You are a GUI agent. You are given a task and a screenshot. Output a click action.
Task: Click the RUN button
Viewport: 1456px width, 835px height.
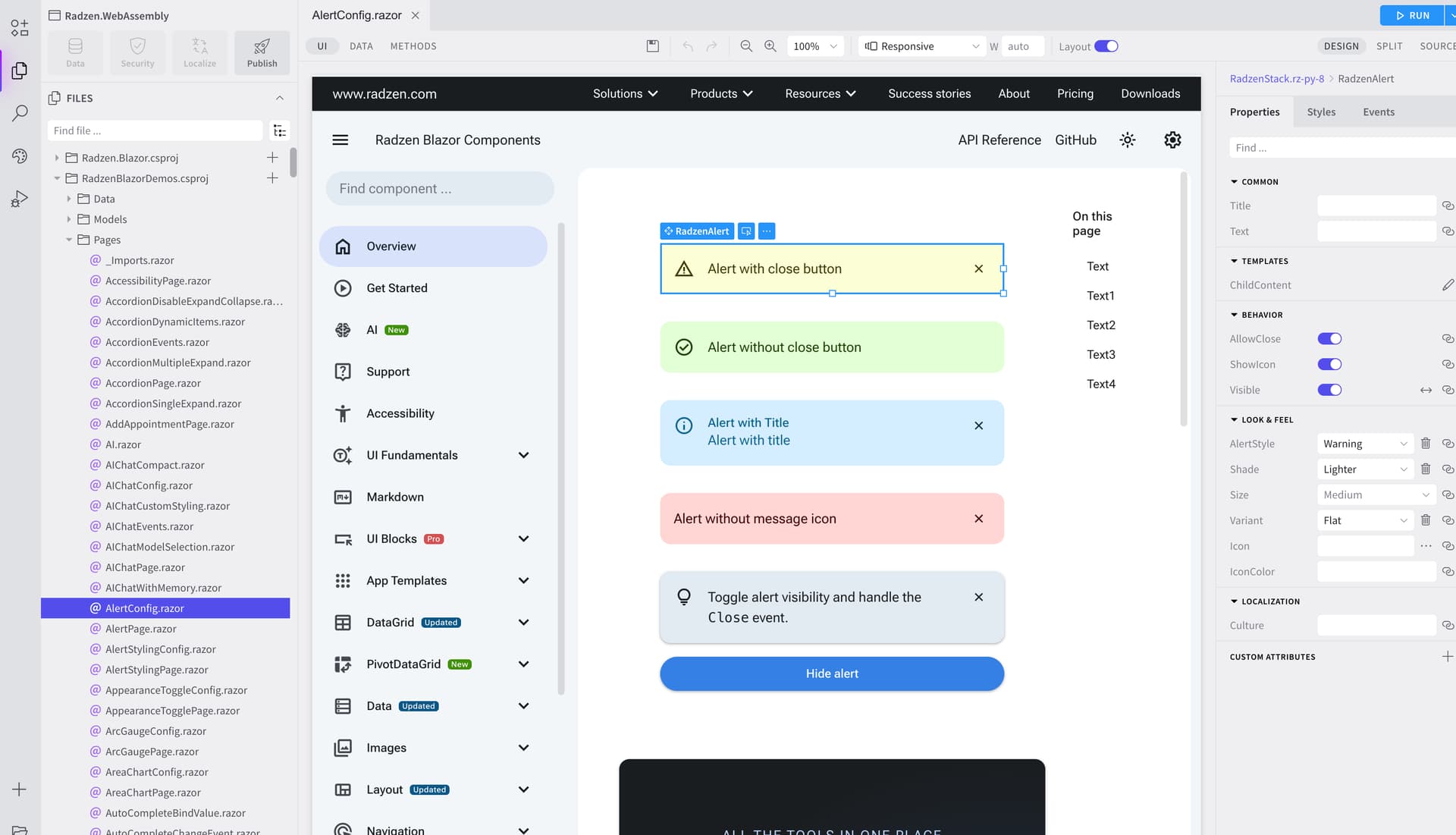tap(1413, 15)
